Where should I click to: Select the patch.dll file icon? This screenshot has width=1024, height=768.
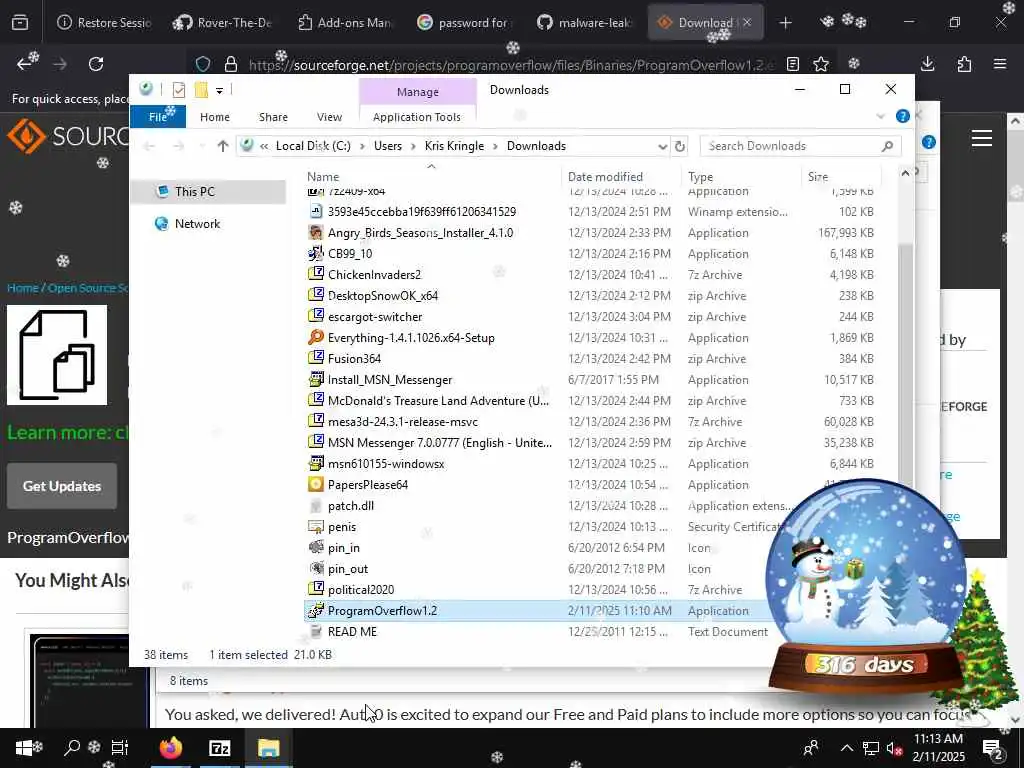(315, 505)
